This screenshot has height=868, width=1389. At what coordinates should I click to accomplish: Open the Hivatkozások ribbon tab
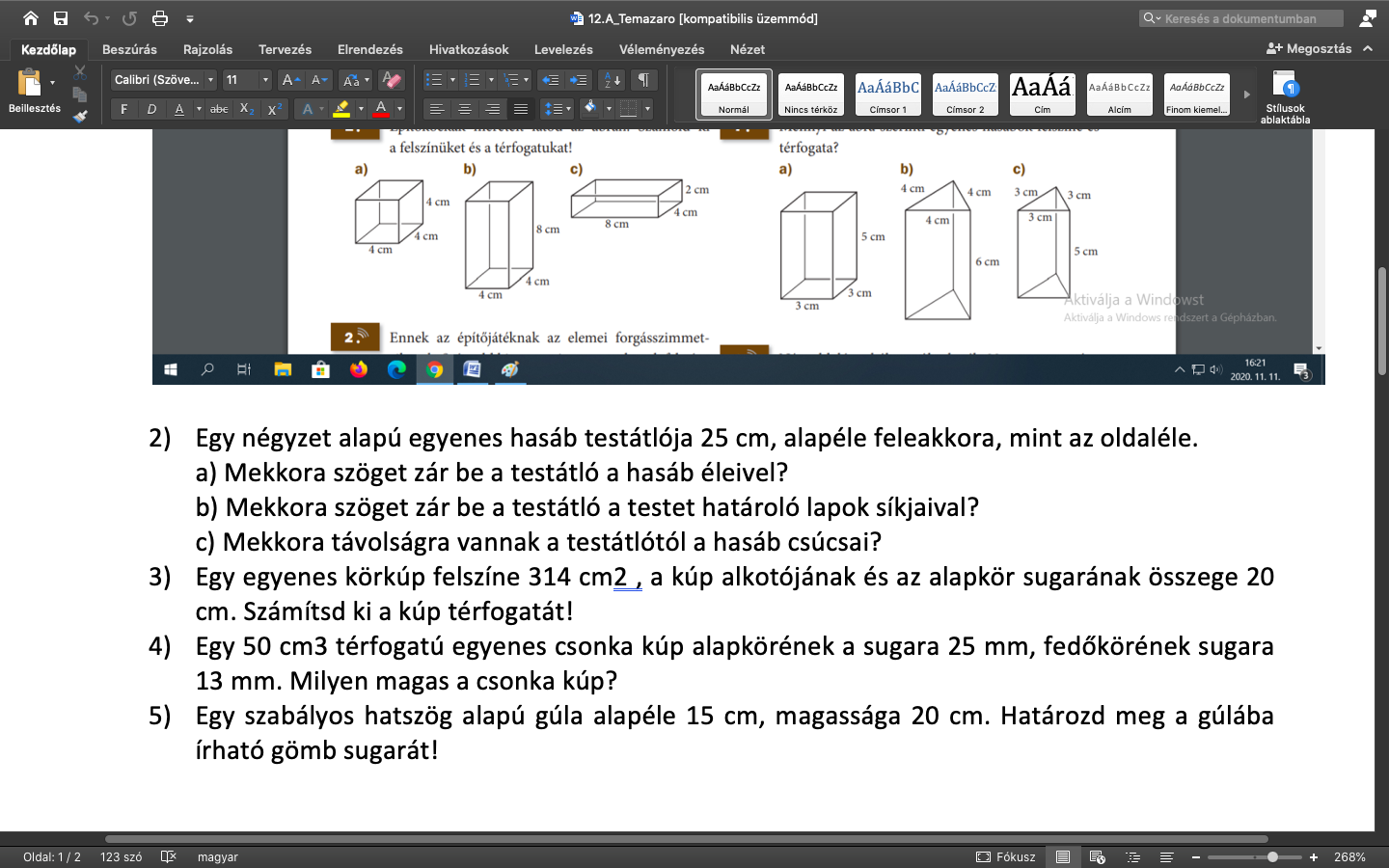point(469,49)
